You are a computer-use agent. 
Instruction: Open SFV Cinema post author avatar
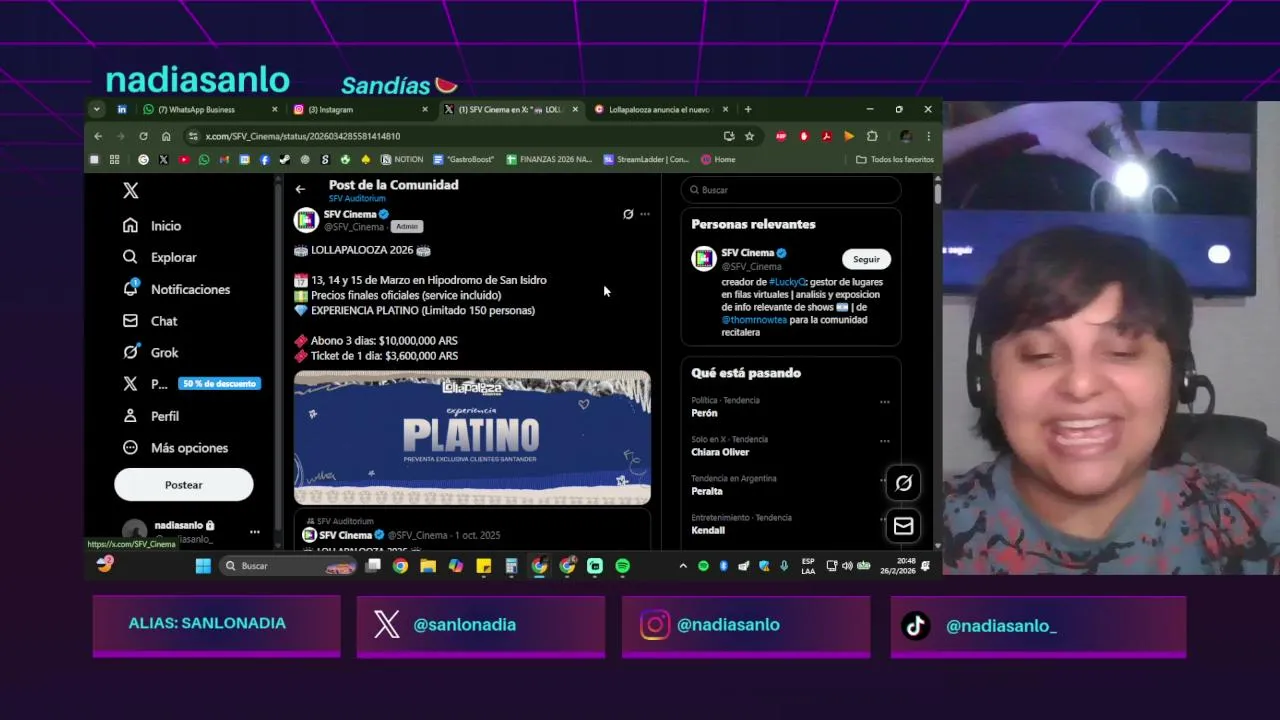coord(306,219)
